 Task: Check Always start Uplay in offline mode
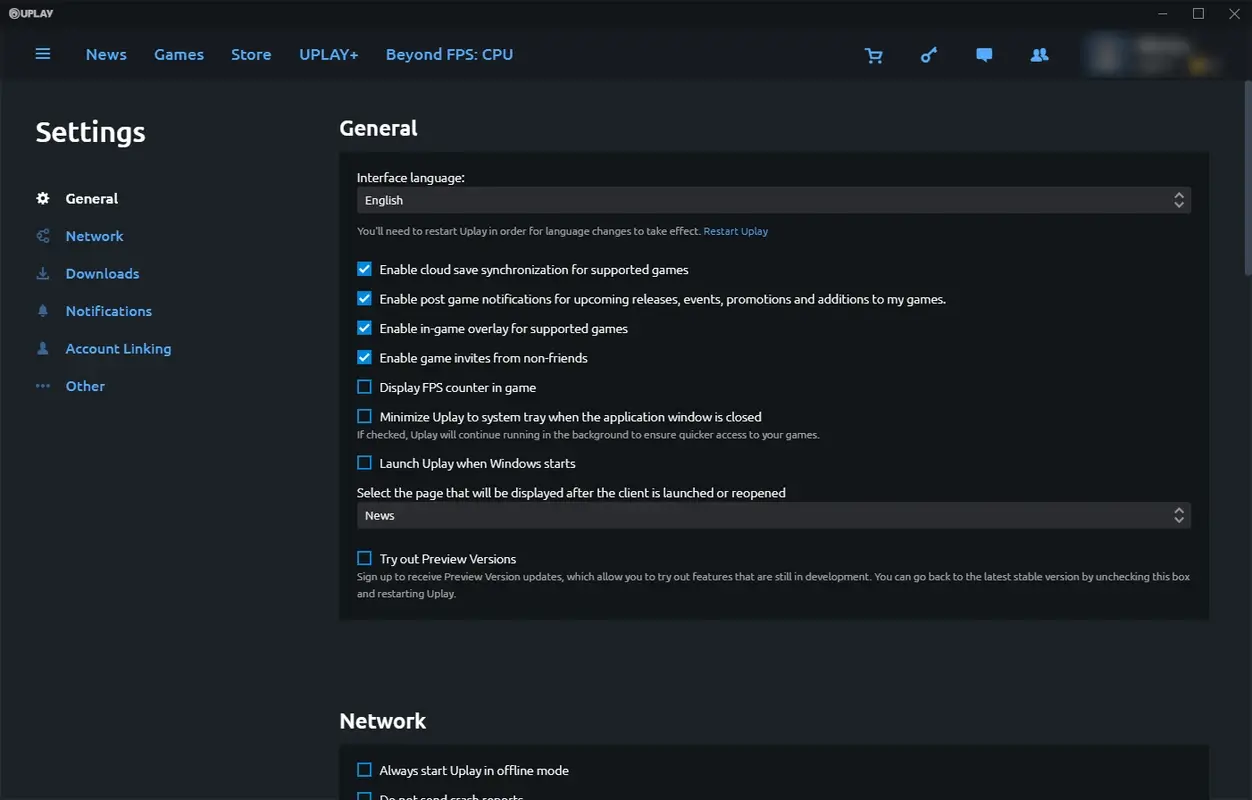pyautogui.click(x=364, y=769)
